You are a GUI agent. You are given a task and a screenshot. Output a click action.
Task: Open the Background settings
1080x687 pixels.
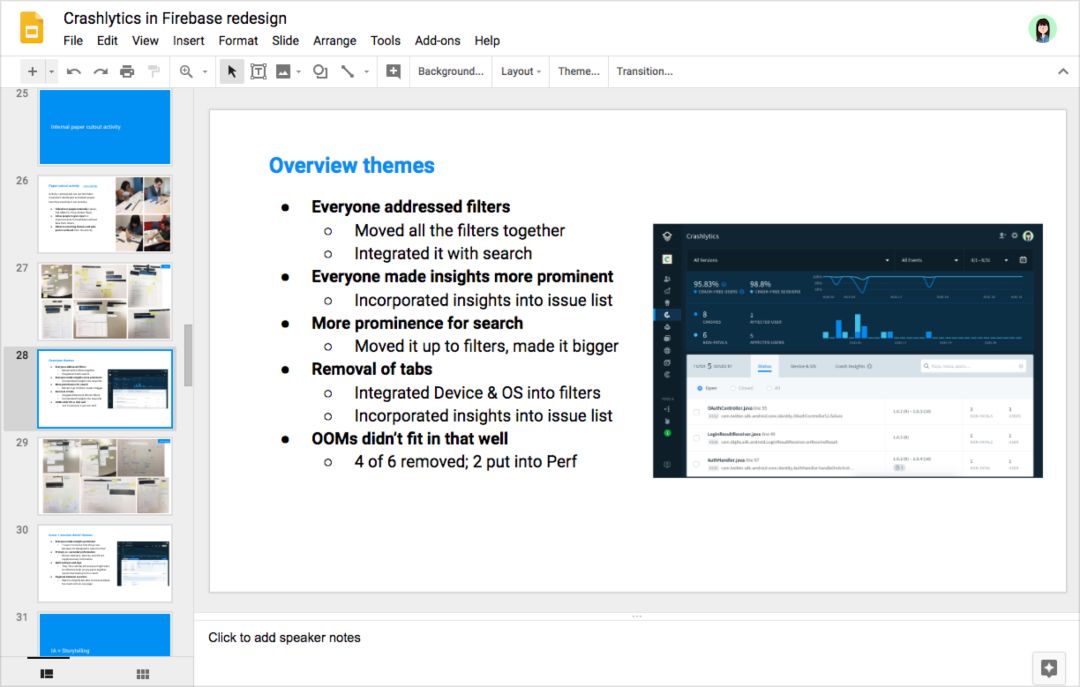pyautogui.click(x=450, y=71)
